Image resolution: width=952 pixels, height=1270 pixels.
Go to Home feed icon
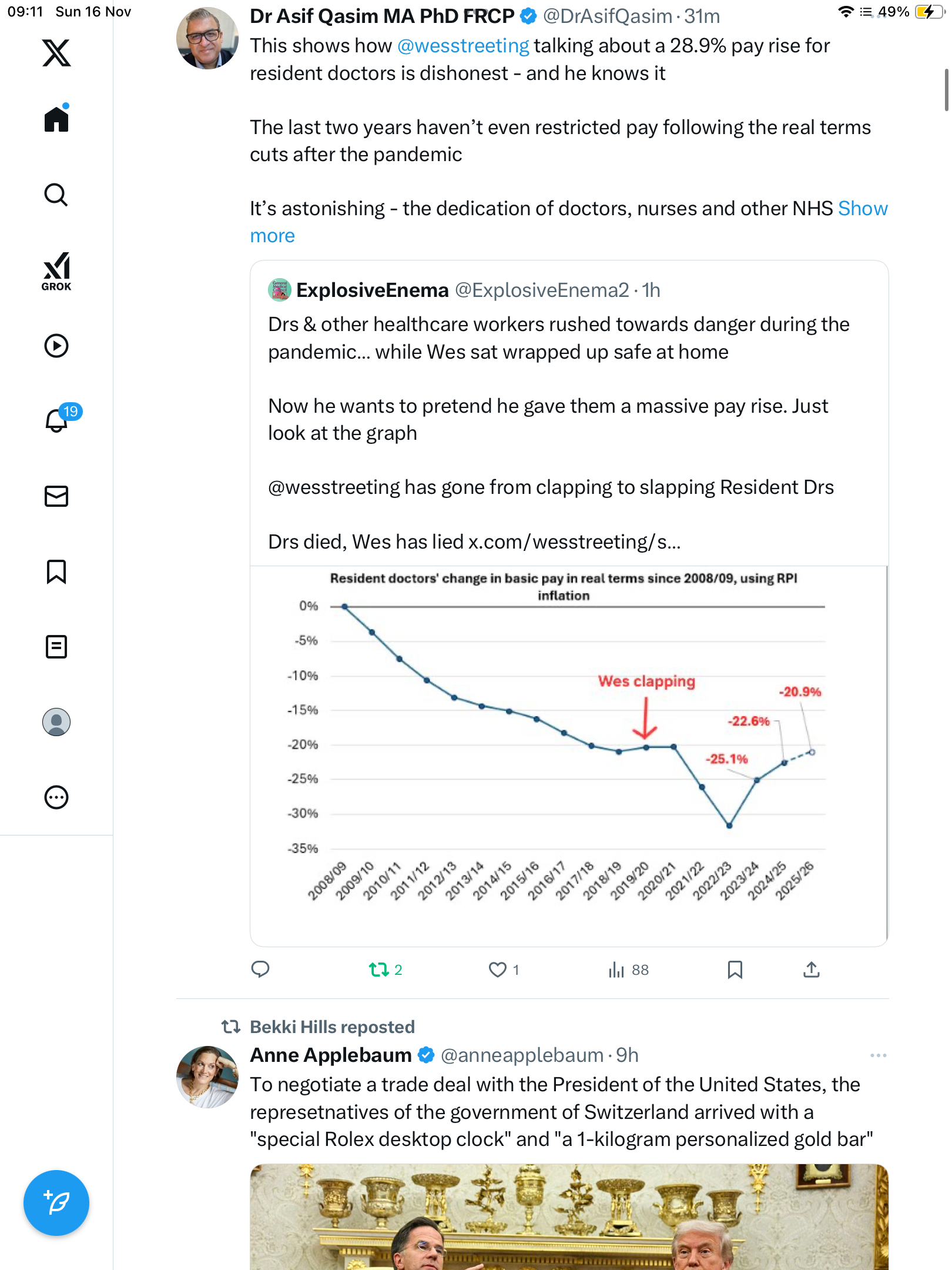pos(56,119)
